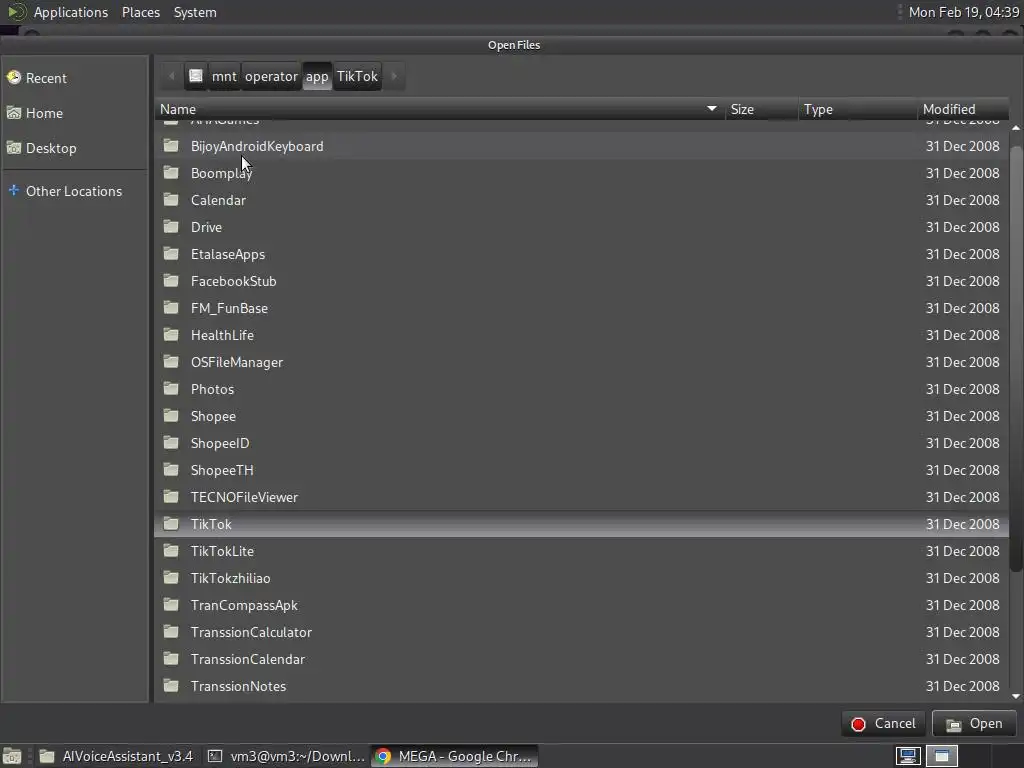
Task: Sort by the Size column header
Action: (x=761, y=109)
